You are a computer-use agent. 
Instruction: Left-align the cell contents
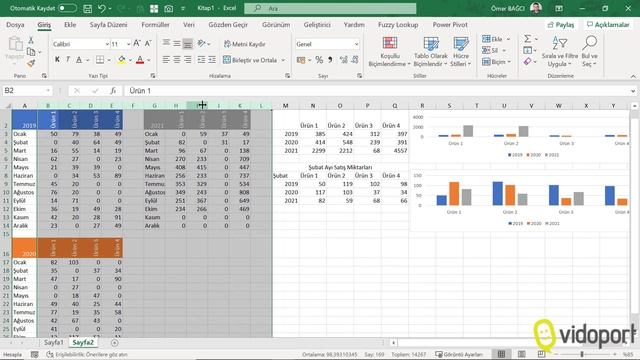(166, 60)
